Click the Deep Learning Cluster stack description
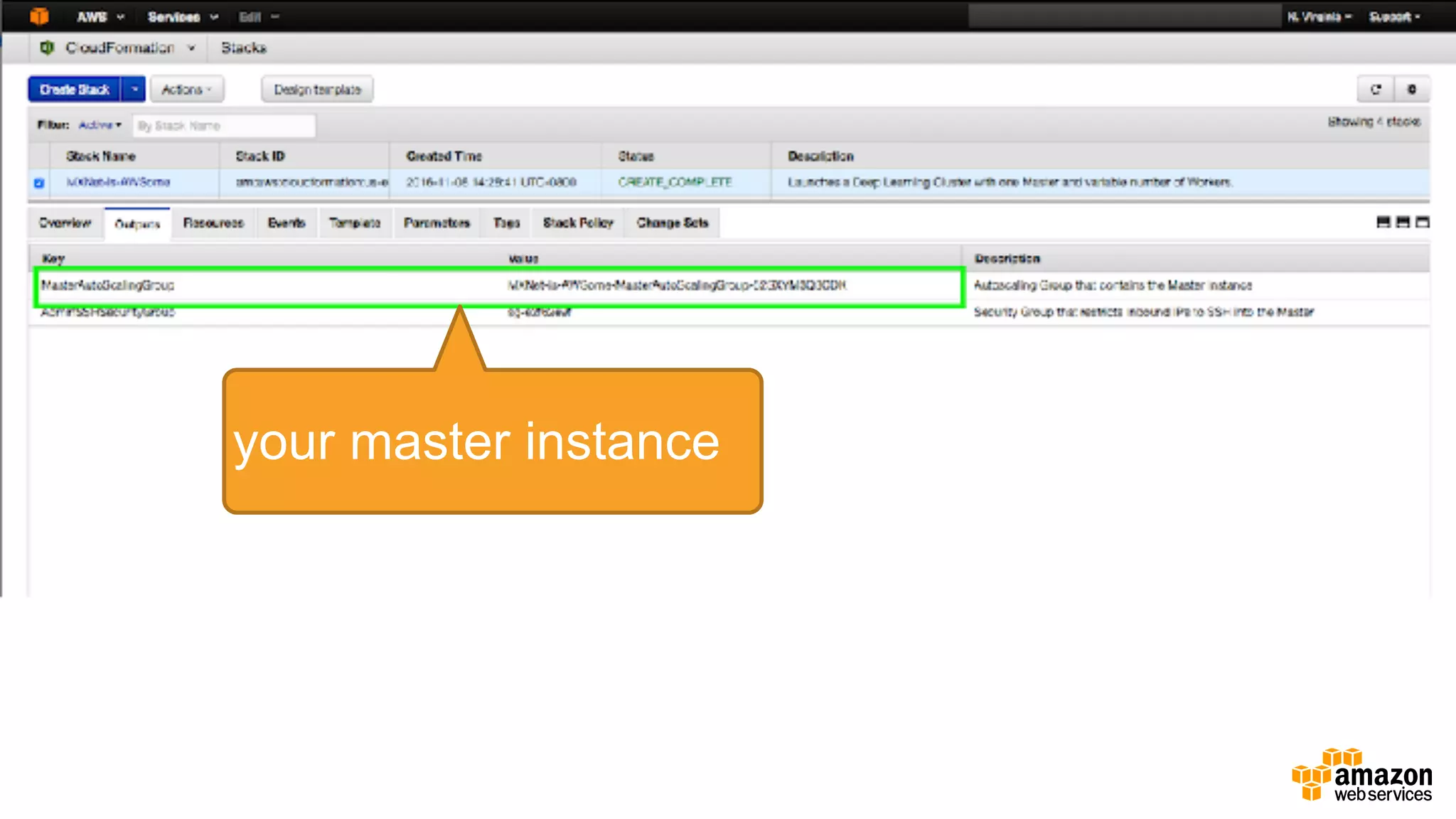1456x819 pixels. (1010, 183)
